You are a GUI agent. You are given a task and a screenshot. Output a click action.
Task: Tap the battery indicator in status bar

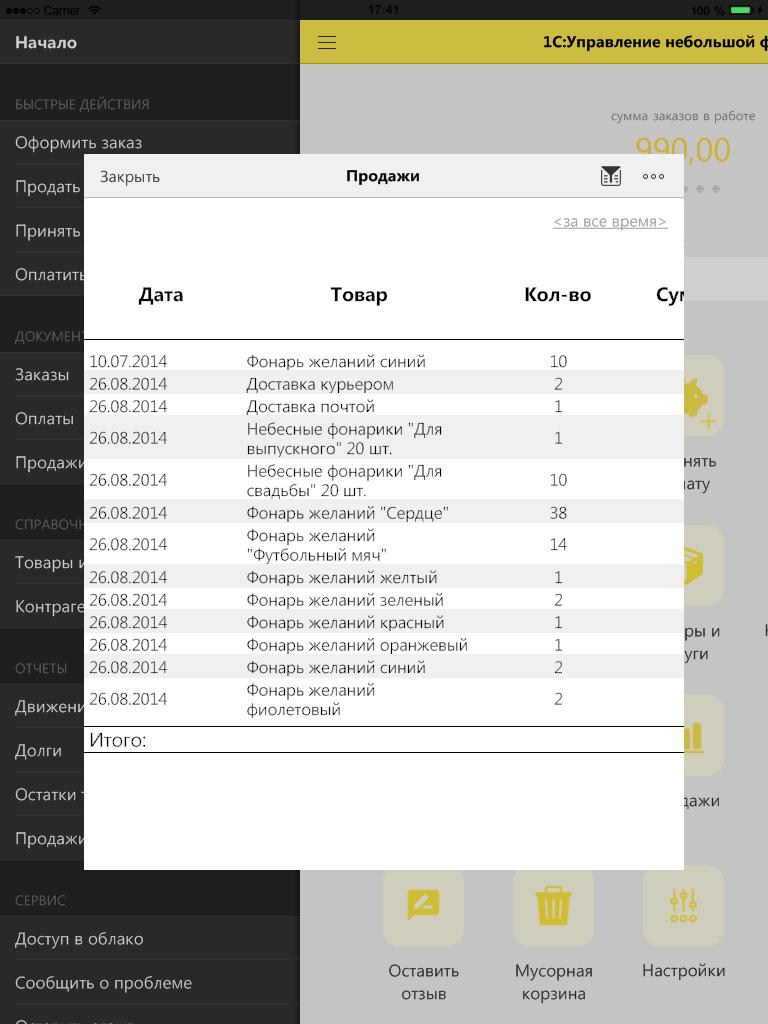click(741, 10)
